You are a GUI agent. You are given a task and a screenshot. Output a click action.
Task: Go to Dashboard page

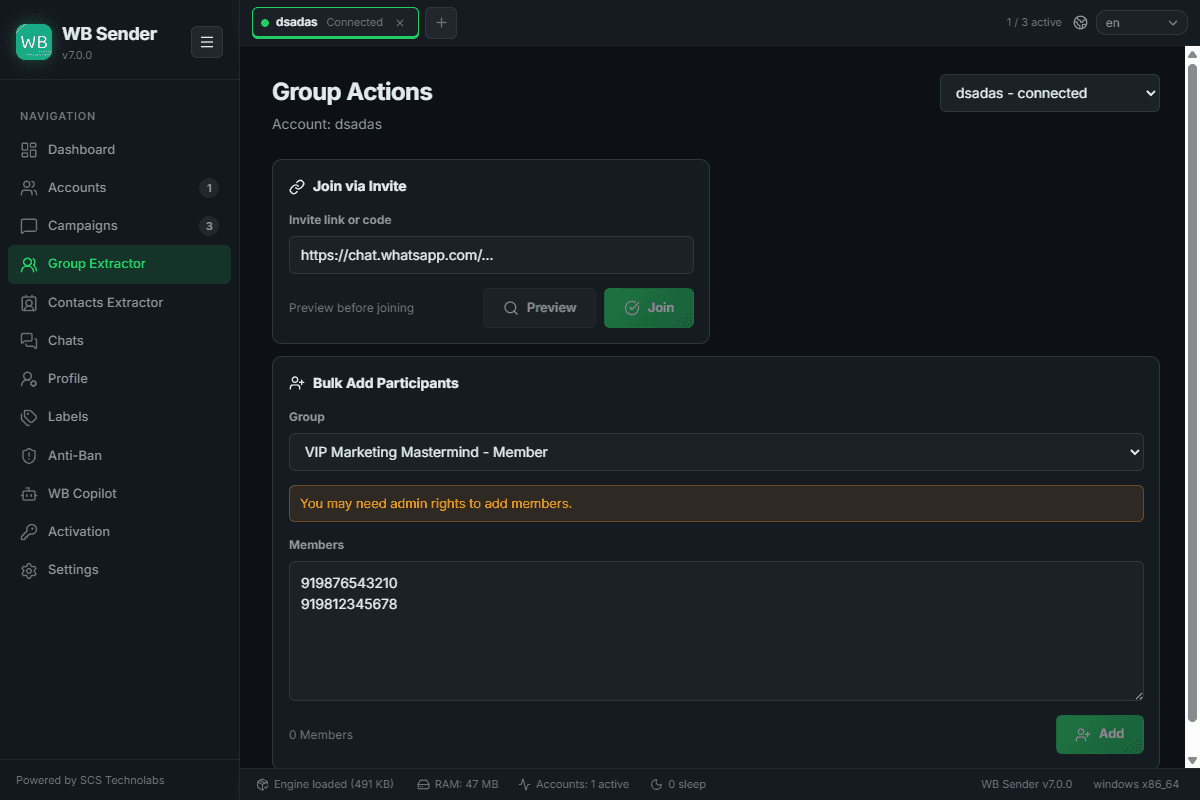point(119,150)
